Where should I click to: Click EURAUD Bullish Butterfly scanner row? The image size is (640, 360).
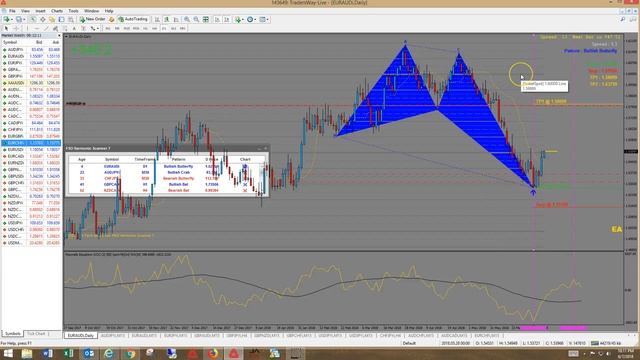click(x=167, y=167)
